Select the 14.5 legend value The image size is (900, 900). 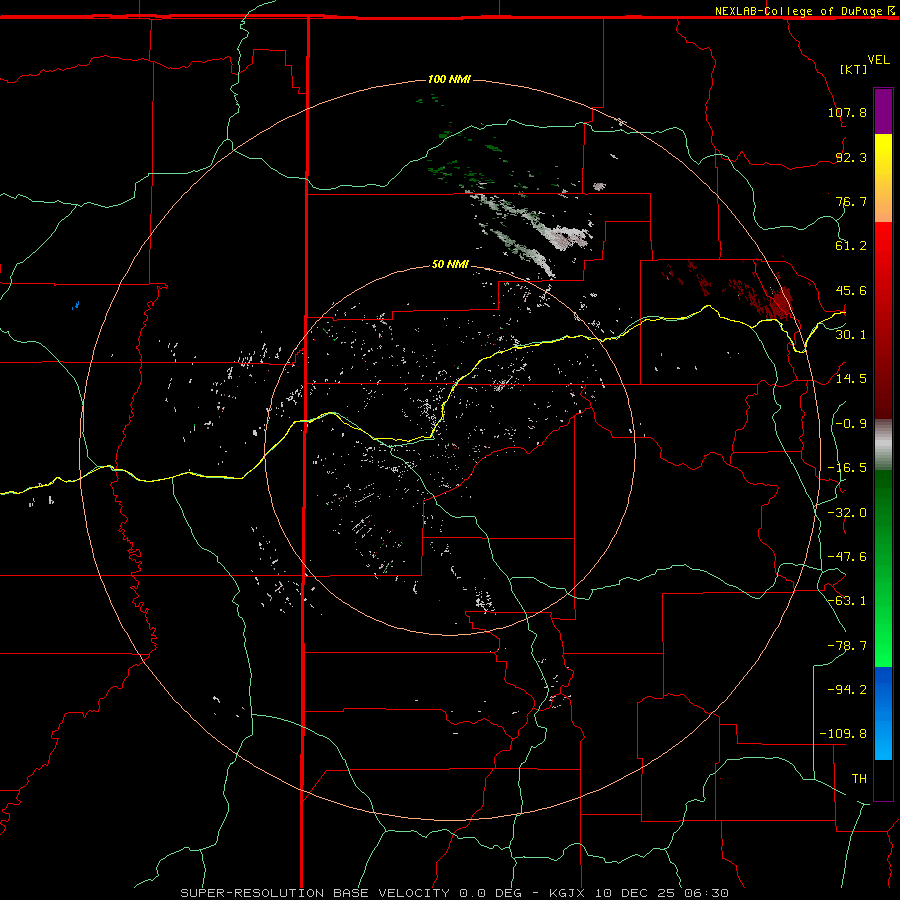[x=851, y=379]
